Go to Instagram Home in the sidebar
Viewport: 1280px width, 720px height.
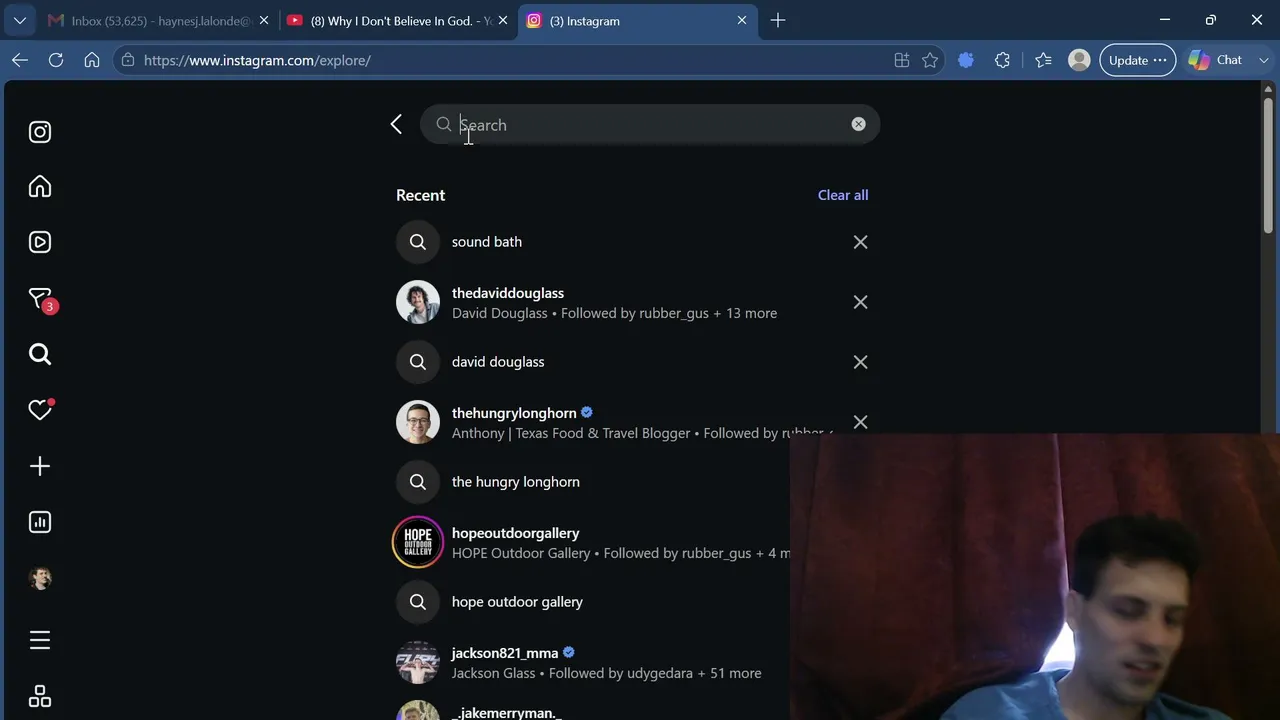(x=40, y=187)
